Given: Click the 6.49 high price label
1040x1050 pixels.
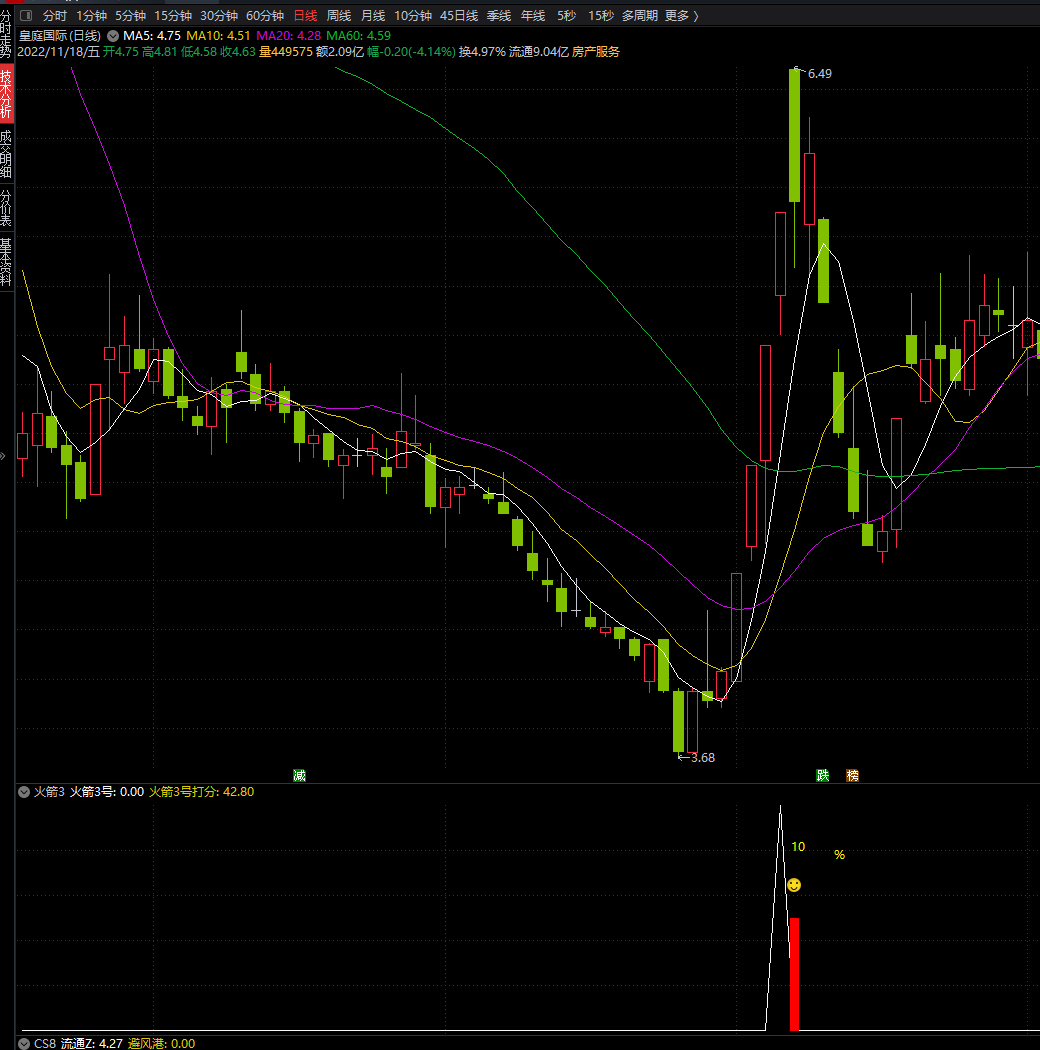Looking at the screenshot, I should tap(820, 74).
